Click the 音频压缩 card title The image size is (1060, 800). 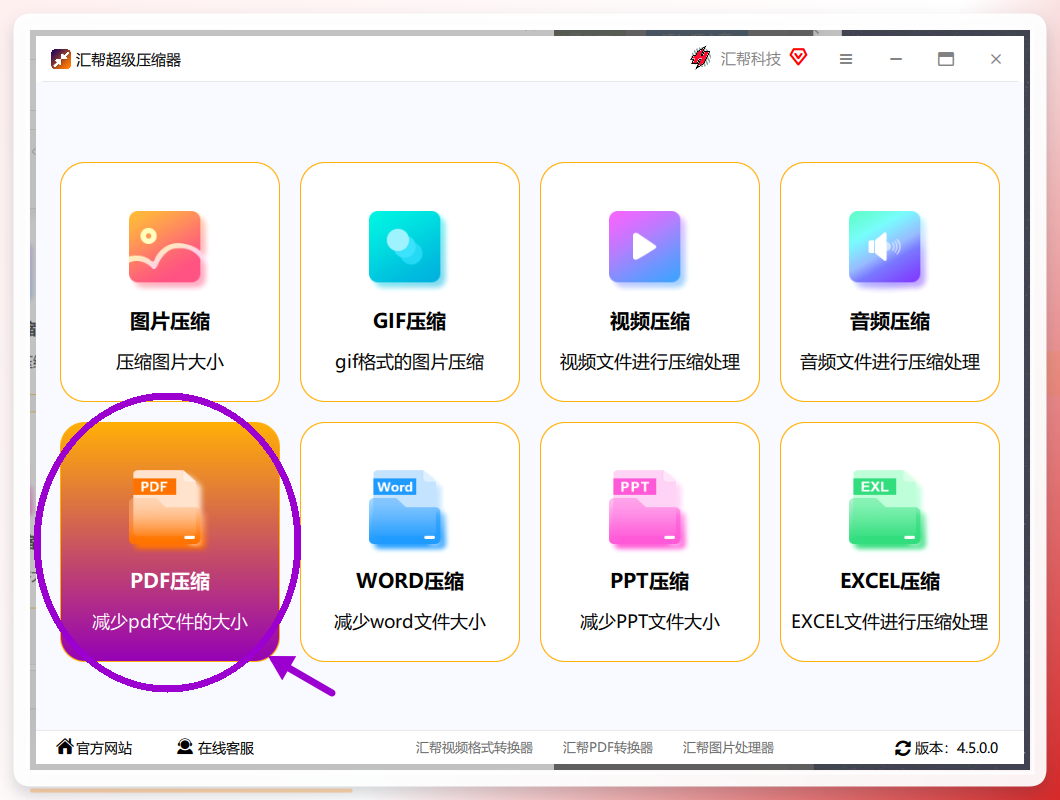point(890,321)
